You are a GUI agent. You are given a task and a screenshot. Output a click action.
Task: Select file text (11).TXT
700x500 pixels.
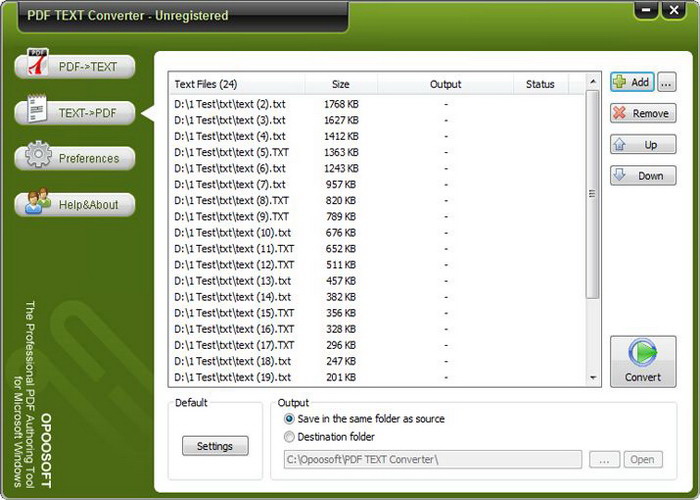coord(377,249)
